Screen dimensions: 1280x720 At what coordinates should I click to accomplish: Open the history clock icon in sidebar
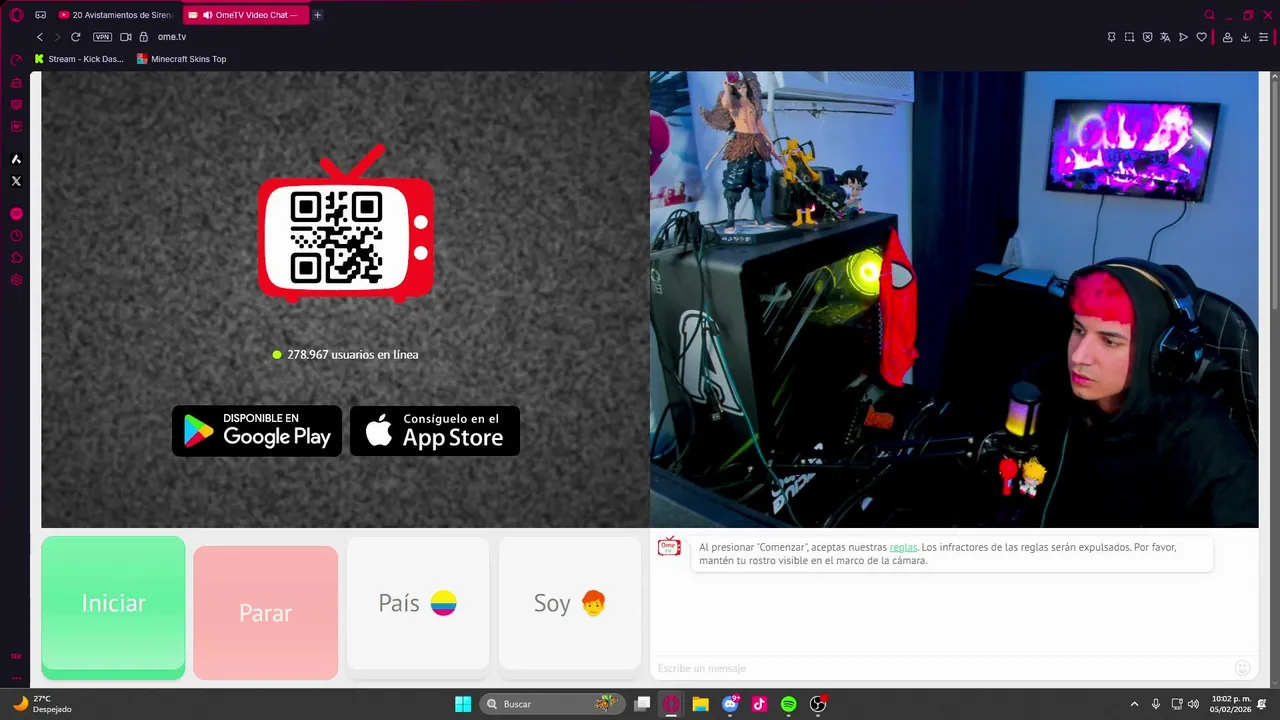[x=16, y=236]
